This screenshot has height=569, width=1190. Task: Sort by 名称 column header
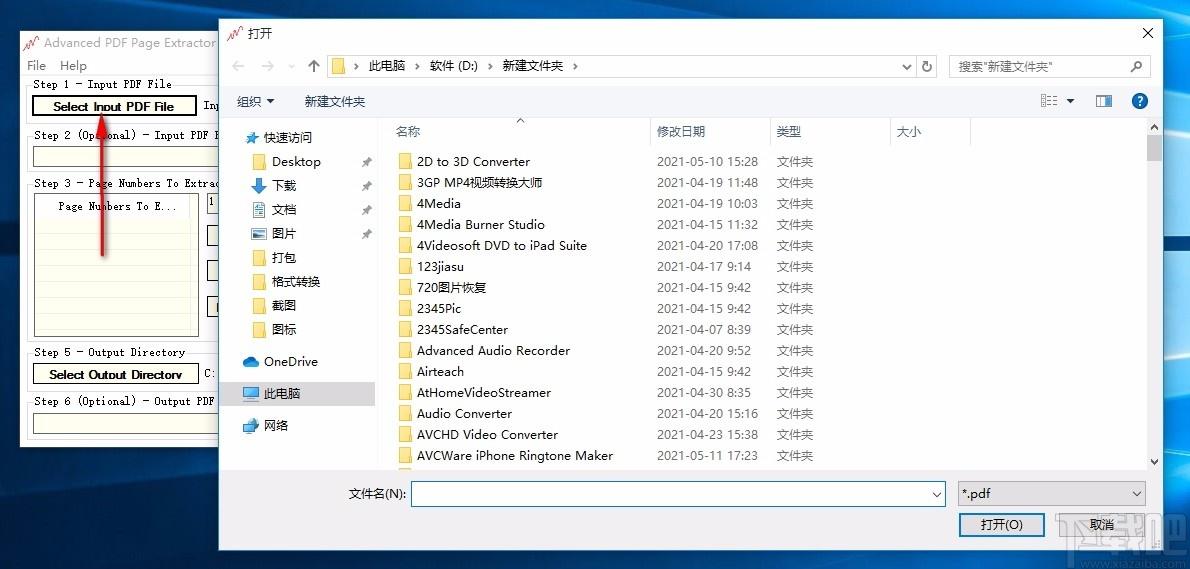[408, 131]
